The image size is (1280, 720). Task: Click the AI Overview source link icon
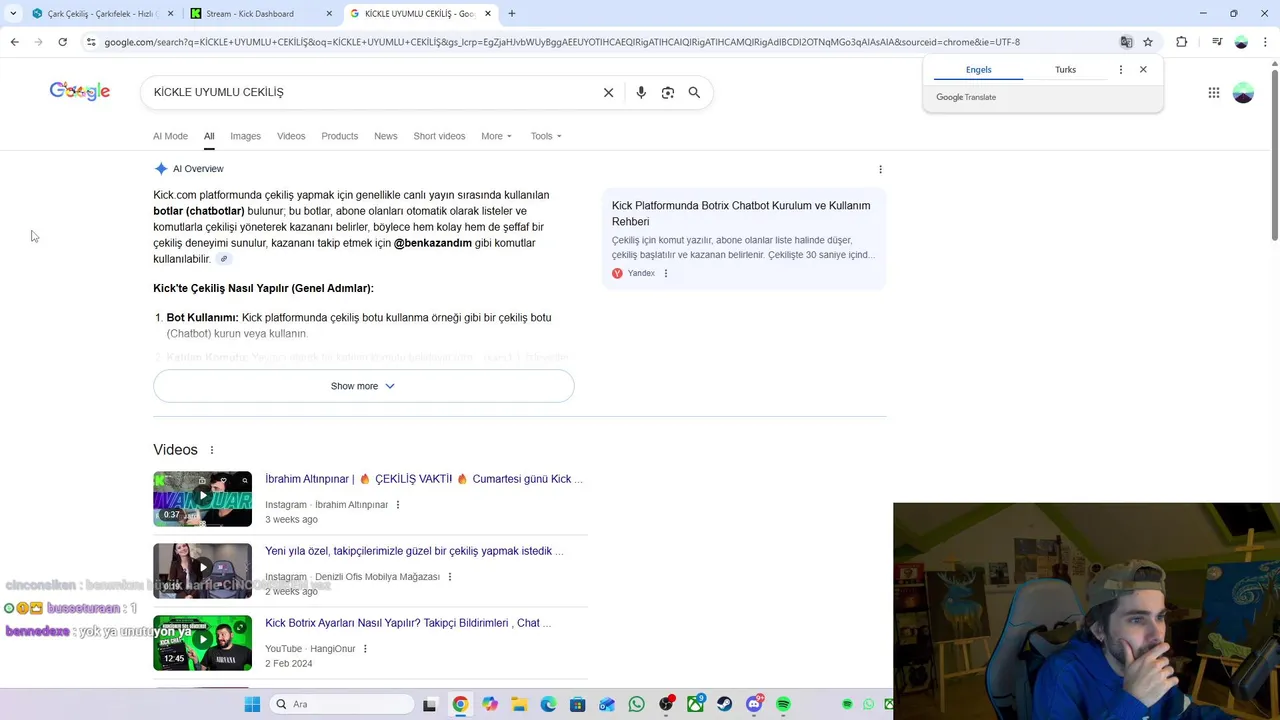(224, 259)
